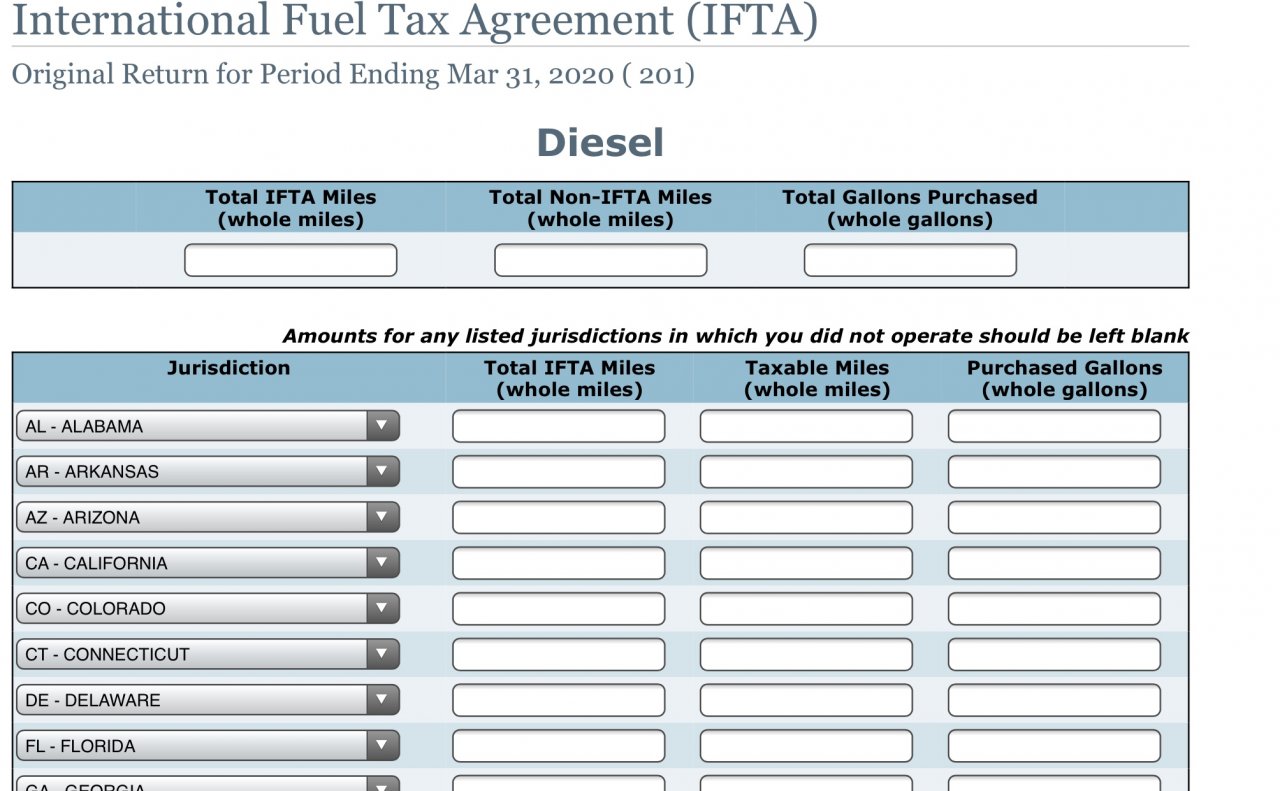Image resolution: width=1280 pixels, height=791 pixels.
Task: Click the Purchased Gallons column header
Action: [x=1064, y=378]
